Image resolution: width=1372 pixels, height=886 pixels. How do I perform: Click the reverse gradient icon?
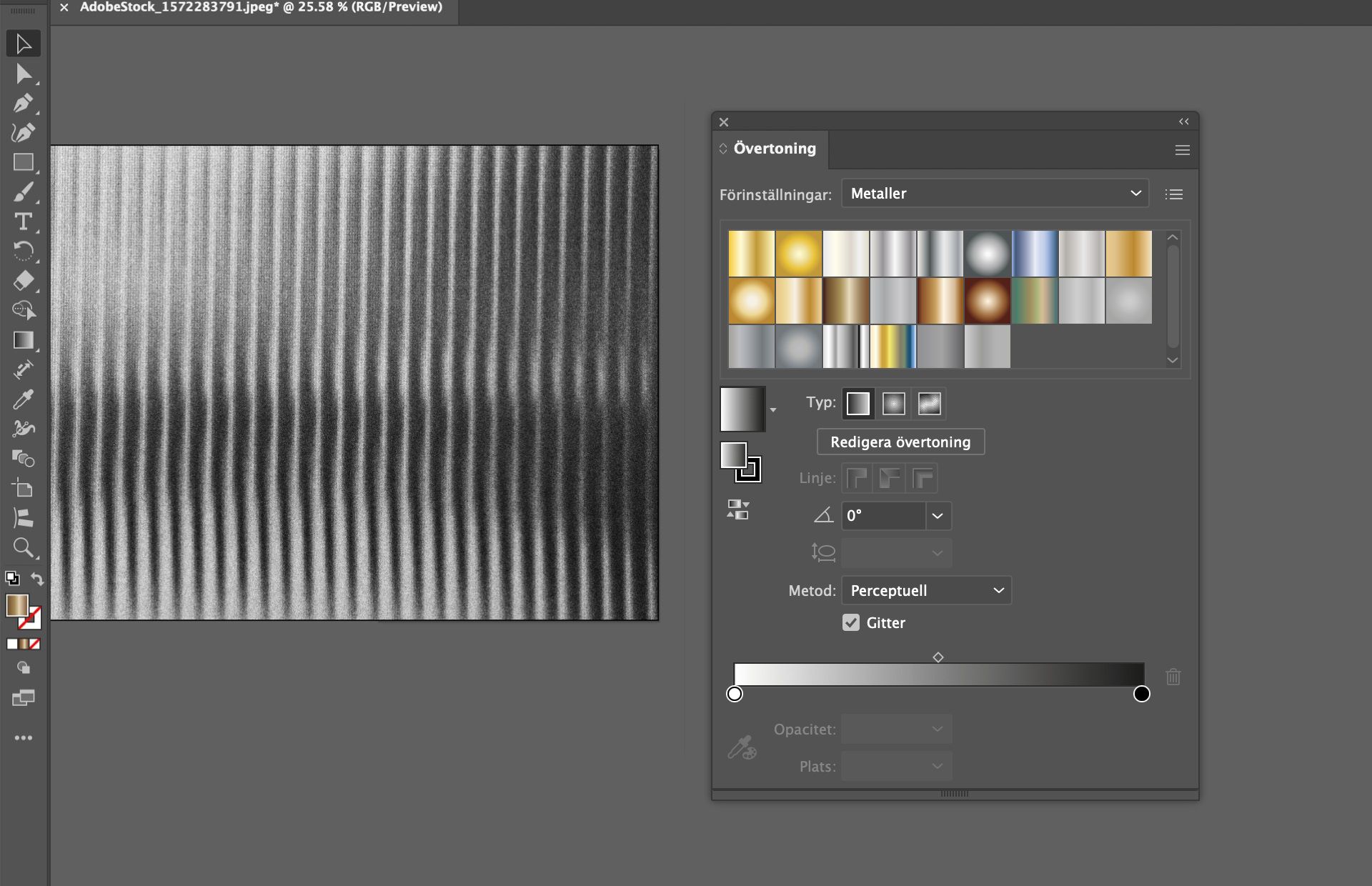[x=737, y=509]
